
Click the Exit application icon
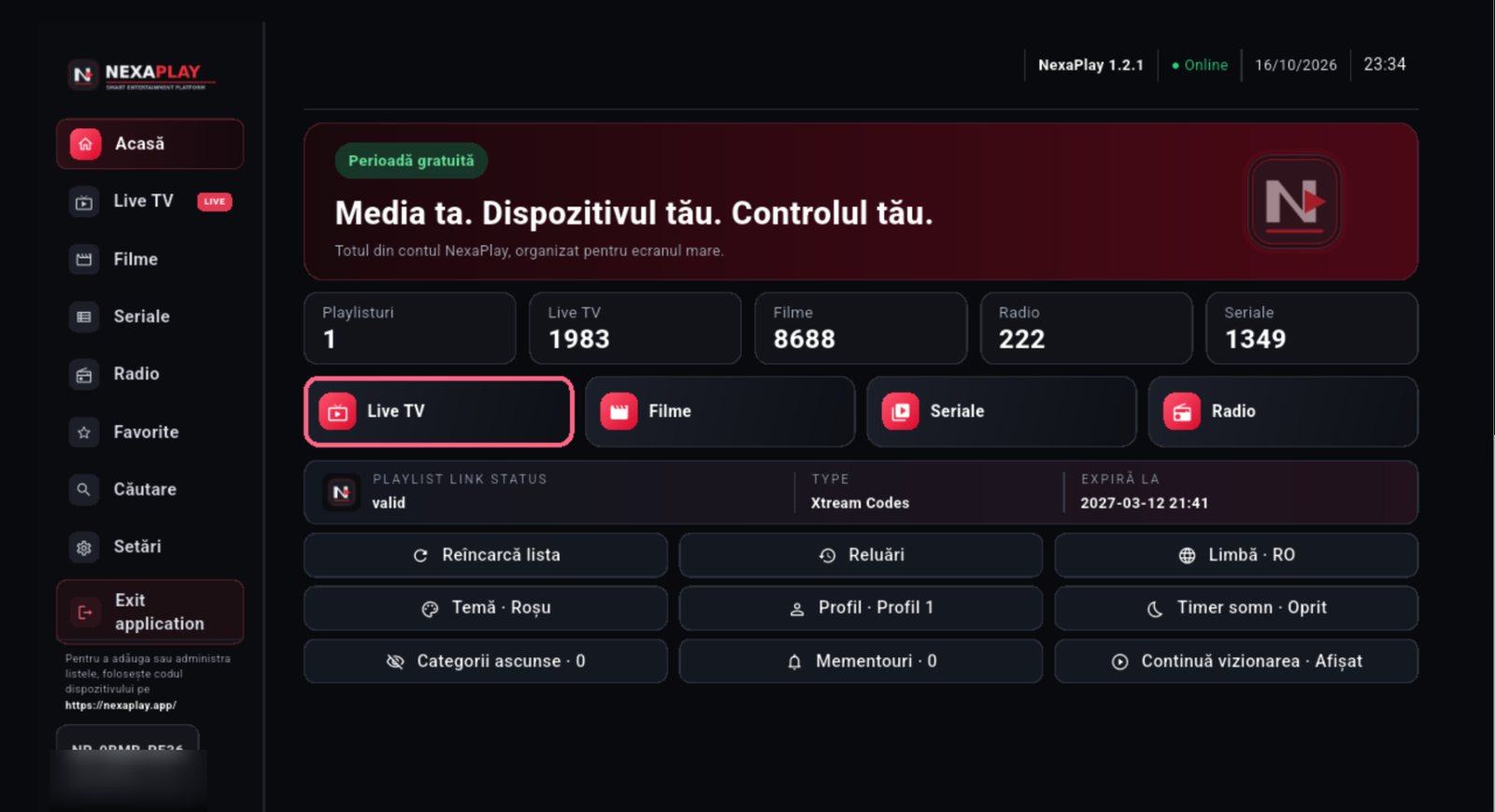click(85, 612)
